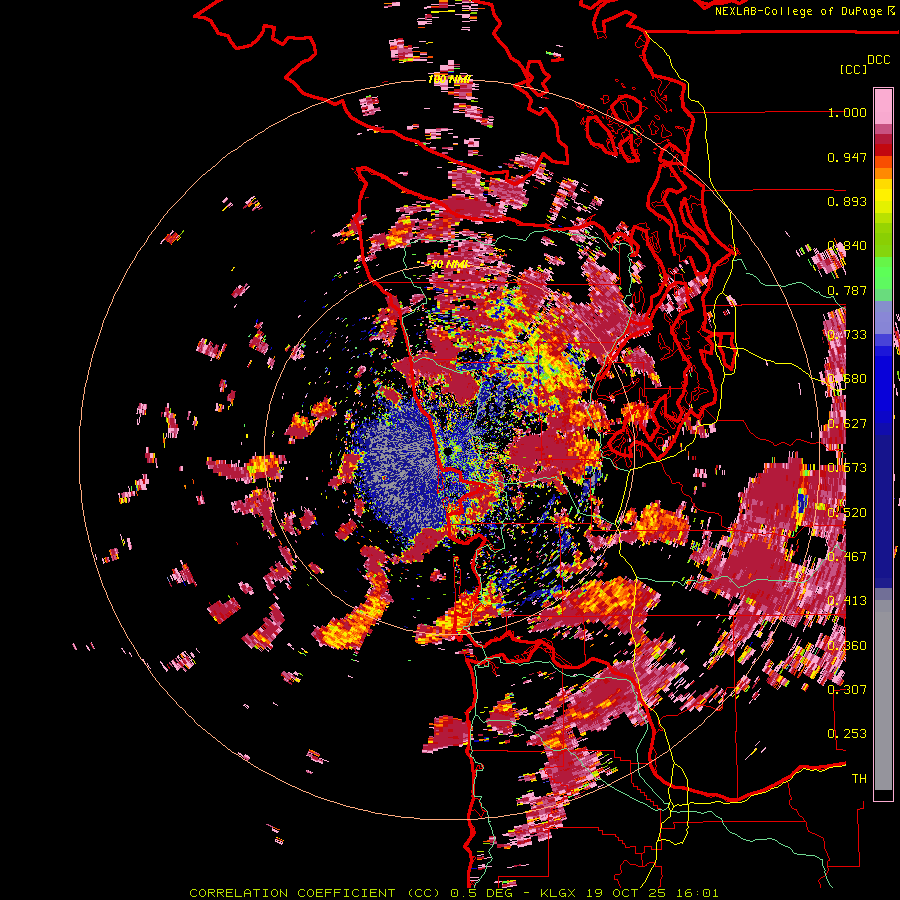Click the TH threshold label
The width and height of the screenshot is (900, 900).
[x=859, y=778]
